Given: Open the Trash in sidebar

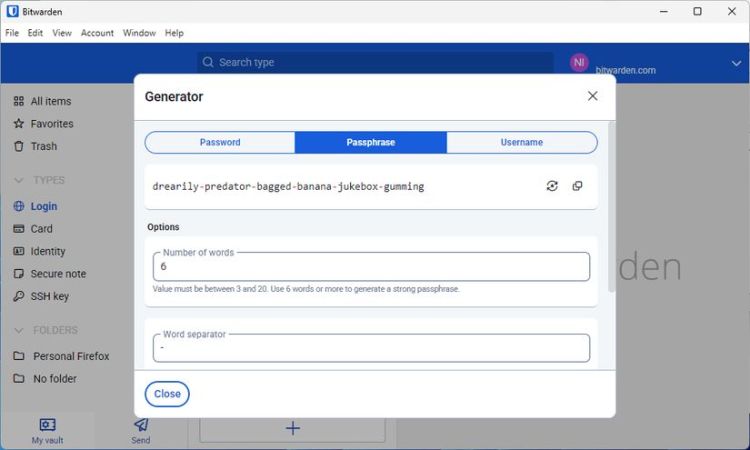Looking at the screenshot, I should [44, 146].
